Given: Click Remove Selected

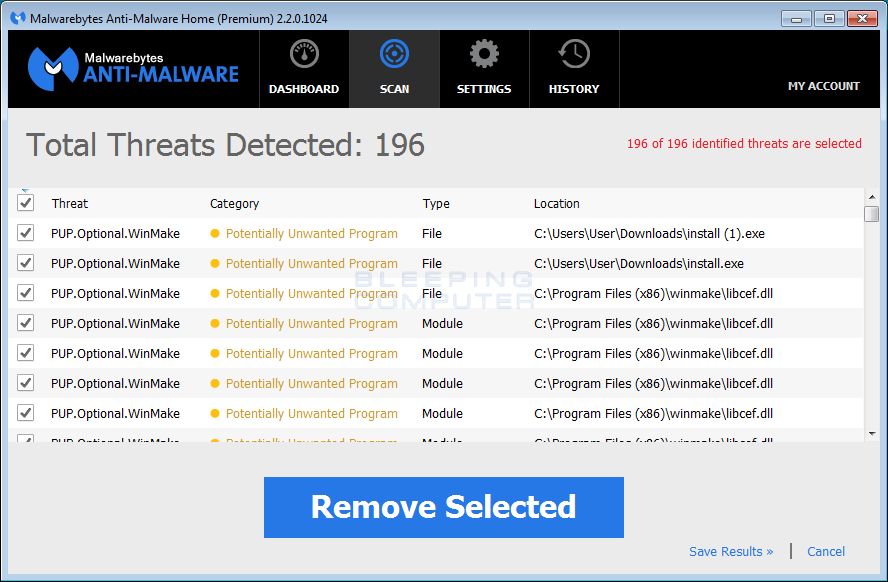Looking at the screenshot, I should 443,507.
